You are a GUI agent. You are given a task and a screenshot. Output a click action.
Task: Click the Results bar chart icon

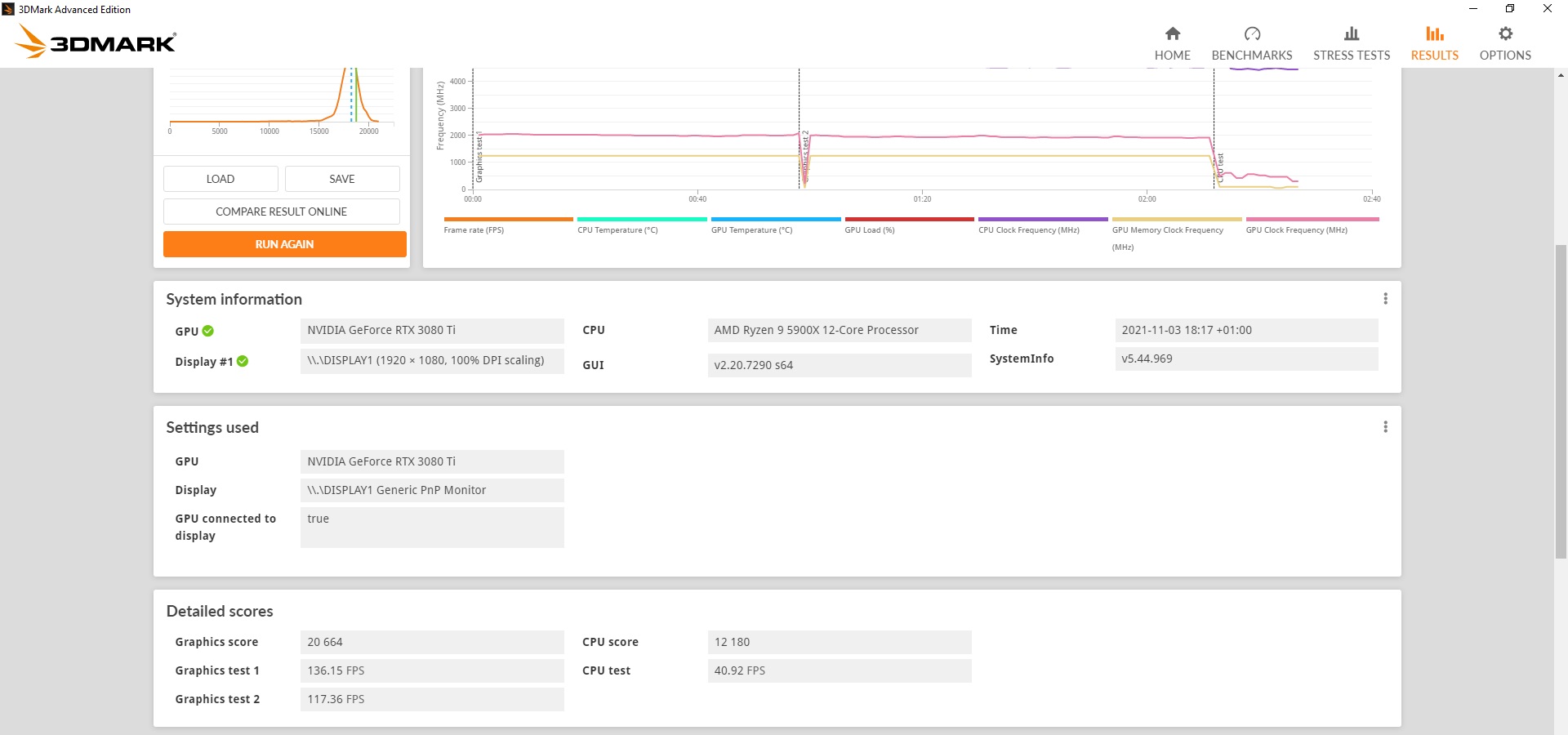click(x=1435, y=33)
